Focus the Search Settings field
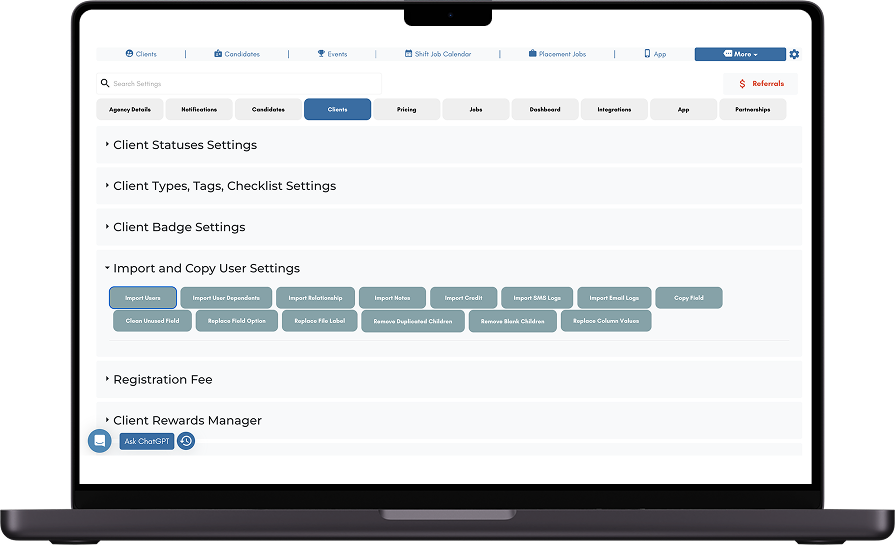The width and height of the screenshot is (896, 545). (239, 83)
